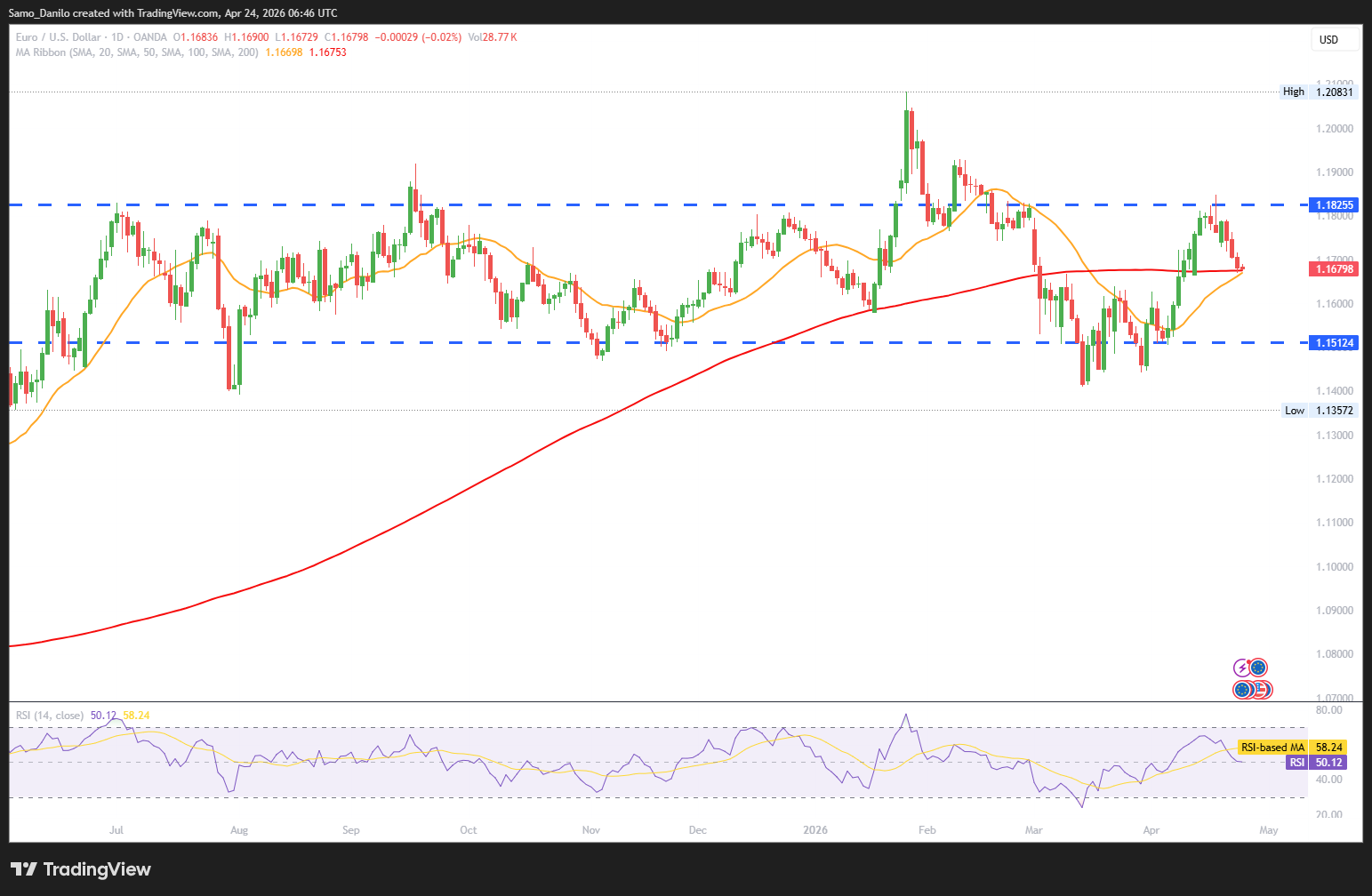Click the 1.18255 resistance price label
Screen dimensions: 1372x896
pos(1334,205)
